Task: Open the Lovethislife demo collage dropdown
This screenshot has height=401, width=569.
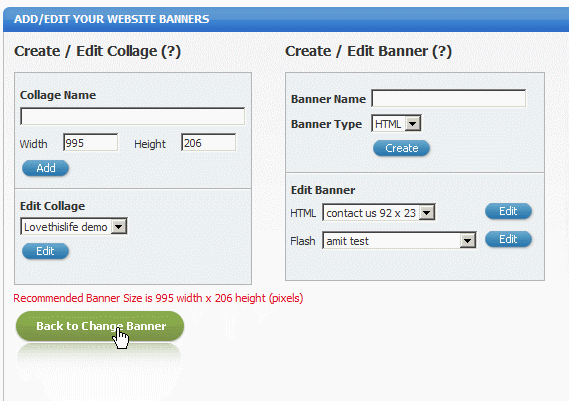Action: click(x=74, y=227)
